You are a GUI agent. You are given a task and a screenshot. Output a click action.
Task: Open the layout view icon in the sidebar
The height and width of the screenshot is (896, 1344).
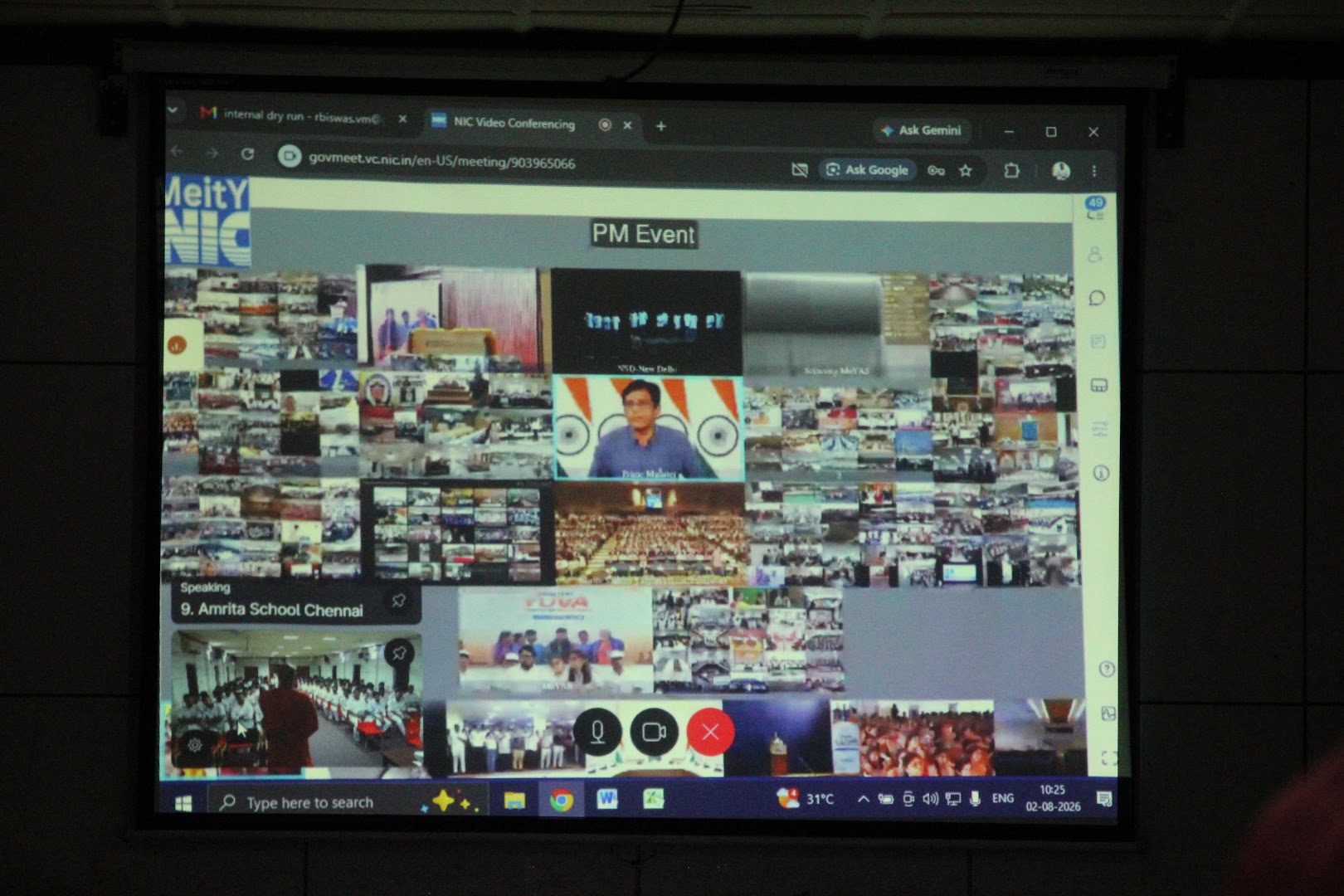pos(1099,385)
